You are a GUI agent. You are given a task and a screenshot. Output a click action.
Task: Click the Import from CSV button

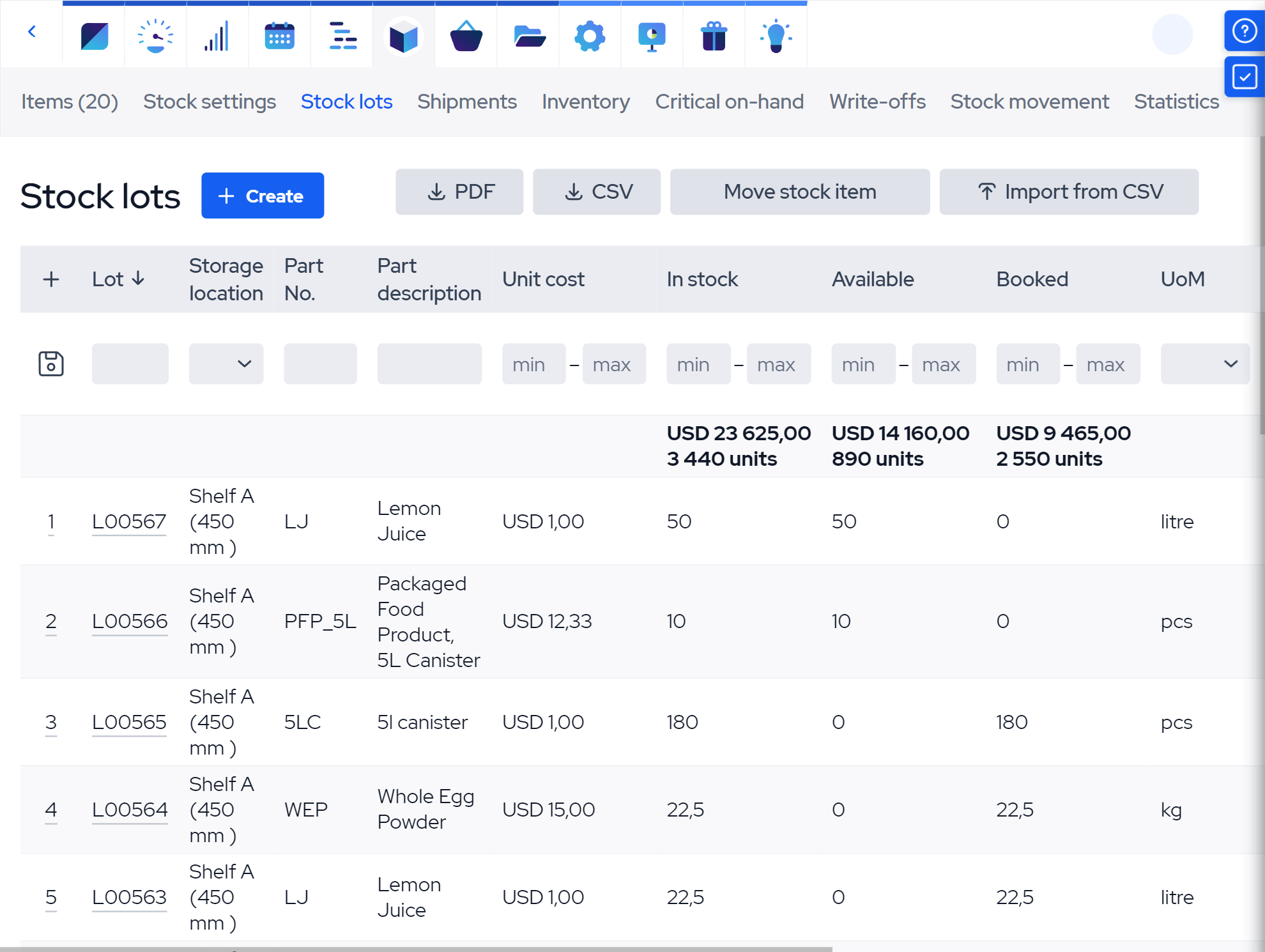(1069, 192)
